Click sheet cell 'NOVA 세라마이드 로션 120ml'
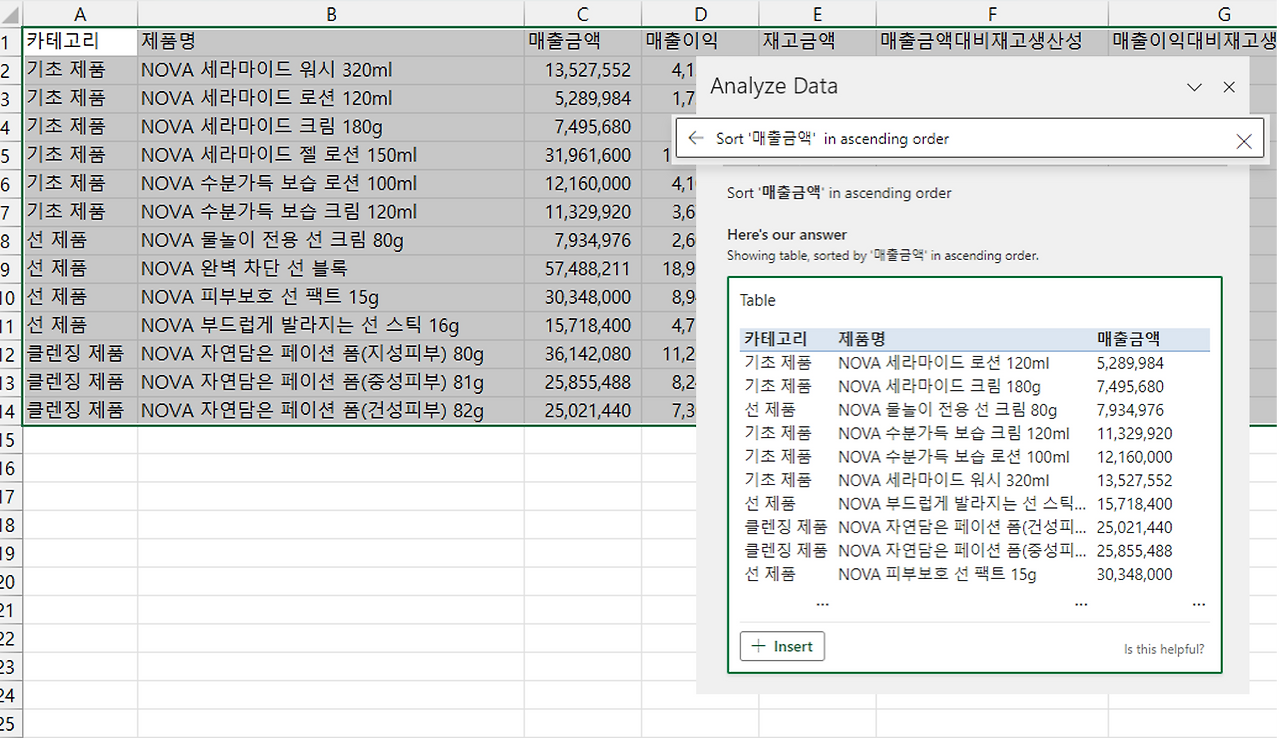This screenshot has width=1280, height=738. coord(331,98)
